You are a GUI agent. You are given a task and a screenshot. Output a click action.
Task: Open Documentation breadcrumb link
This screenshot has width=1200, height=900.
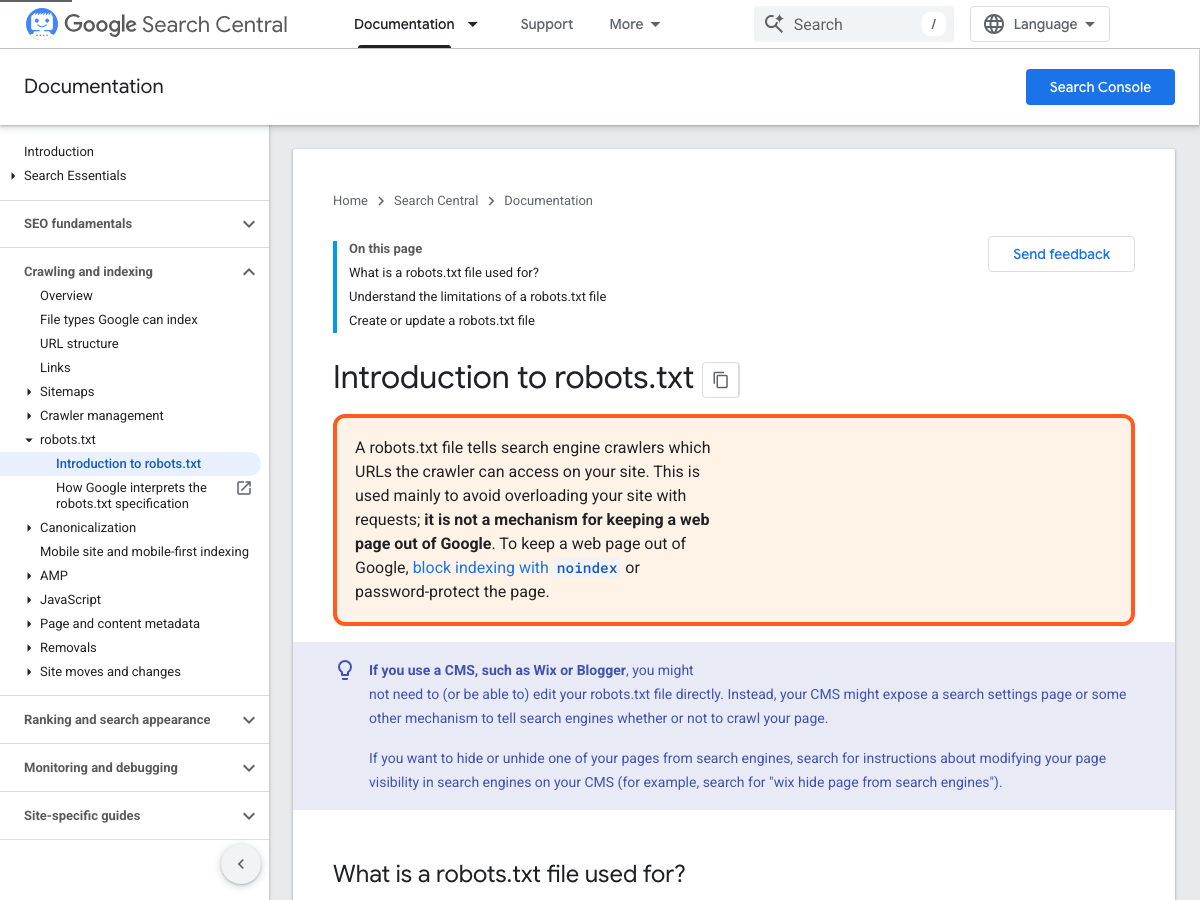(x=548, y=201)
